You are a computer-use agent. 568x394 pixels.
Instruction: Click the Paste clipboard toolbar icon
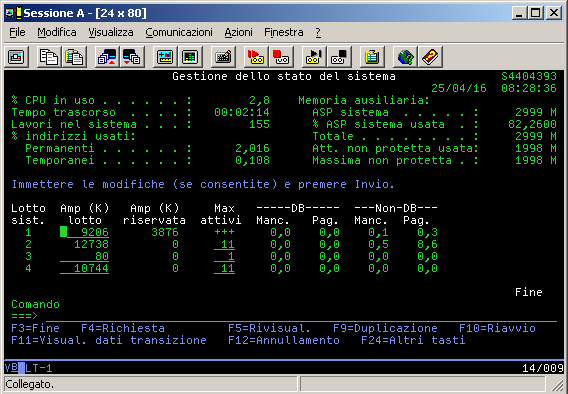(74, 57)
